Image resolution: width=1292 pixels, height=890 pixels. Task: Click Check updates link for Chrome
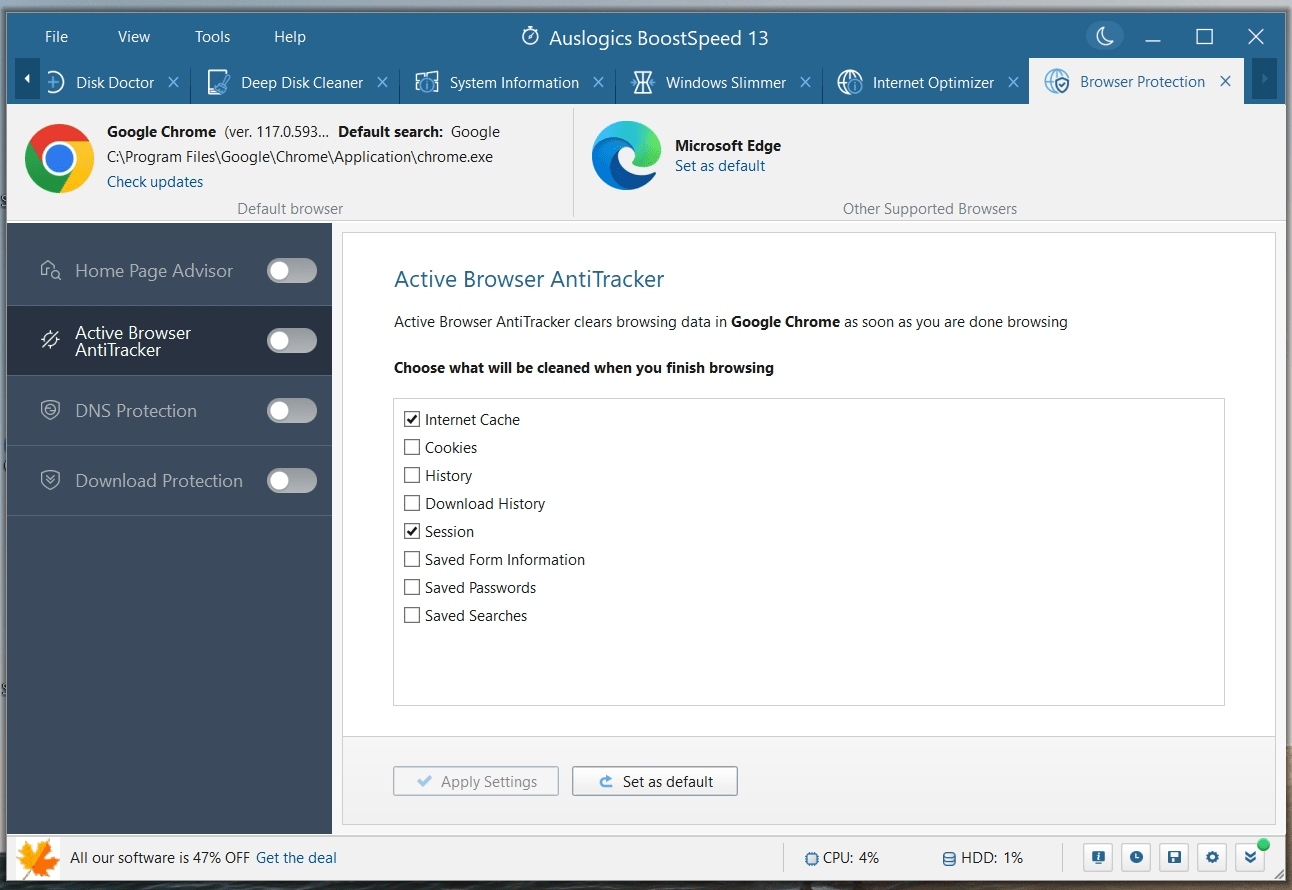(155, 182)
